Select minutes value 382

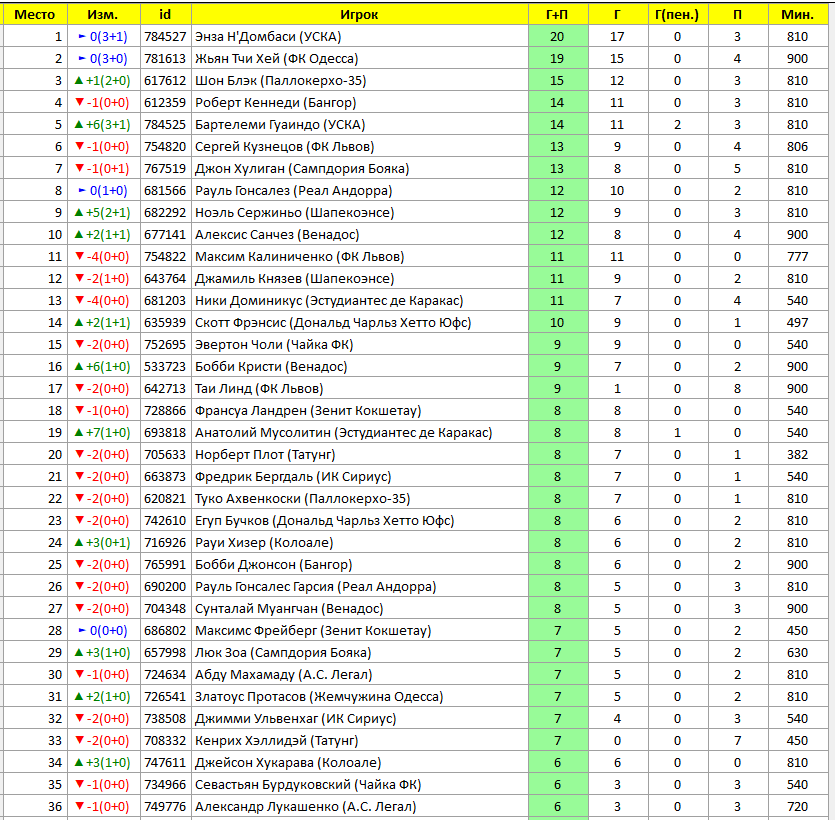[798, 455]
